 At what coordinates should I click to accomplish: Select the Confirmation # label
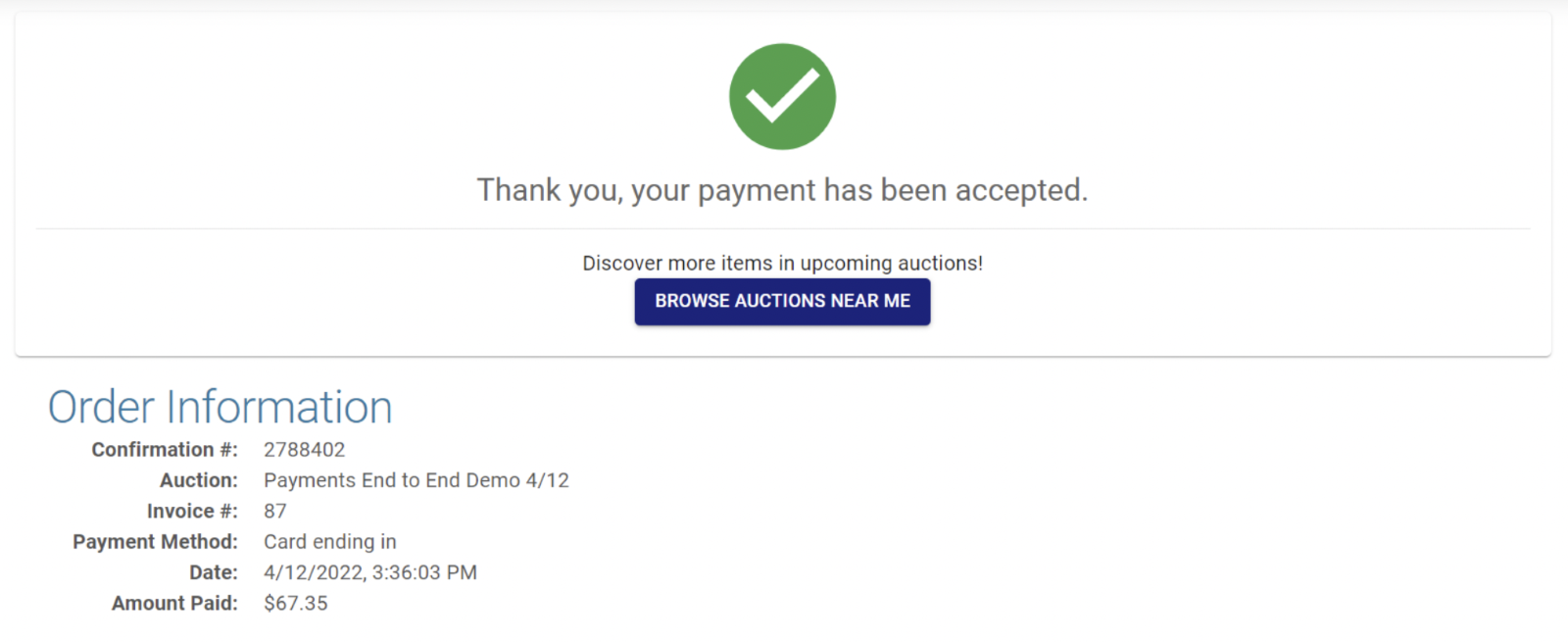coord(165,449)
